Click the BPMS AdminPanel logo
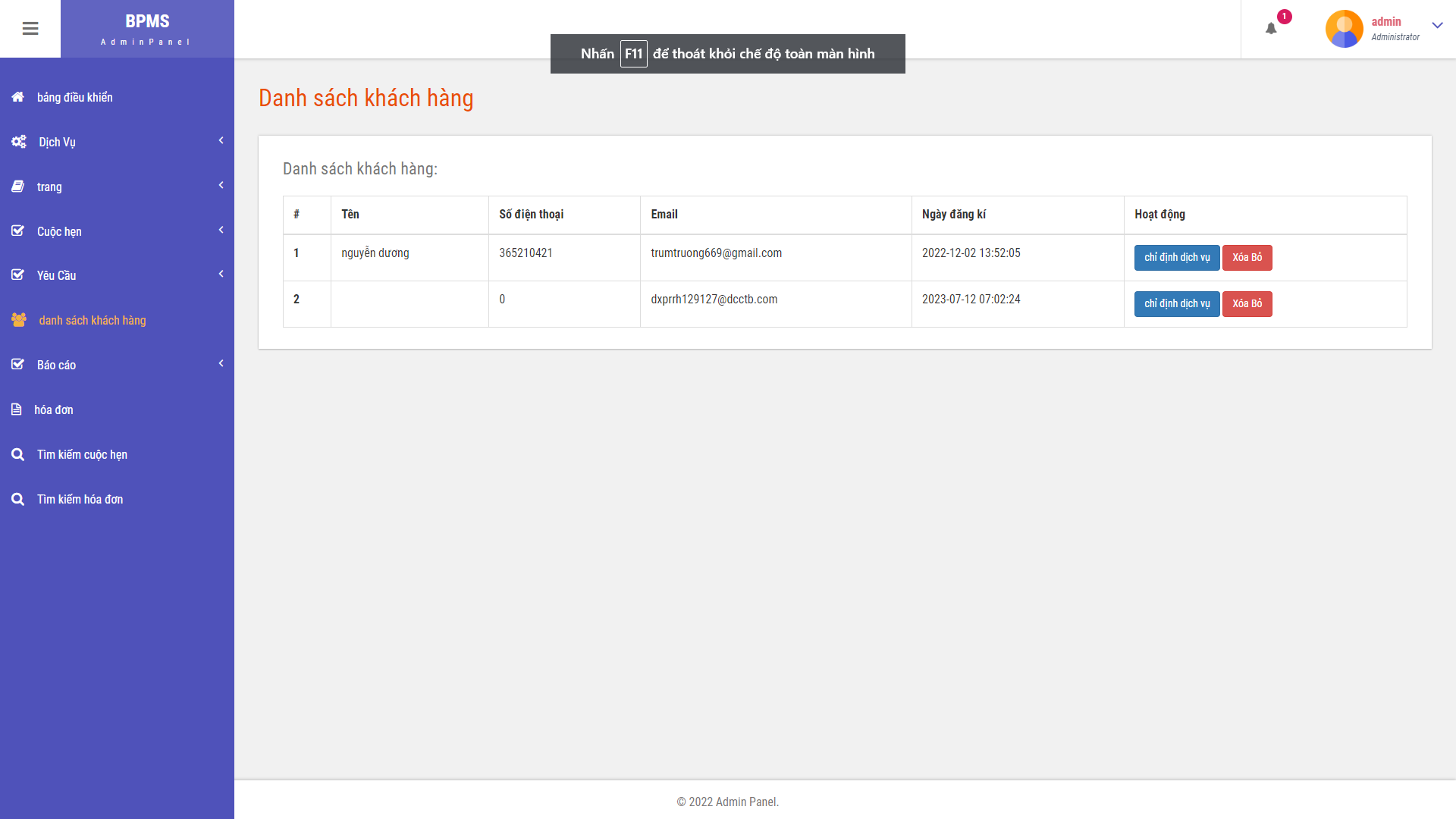Screen dimensions: 1456x819 coord(147,29)
